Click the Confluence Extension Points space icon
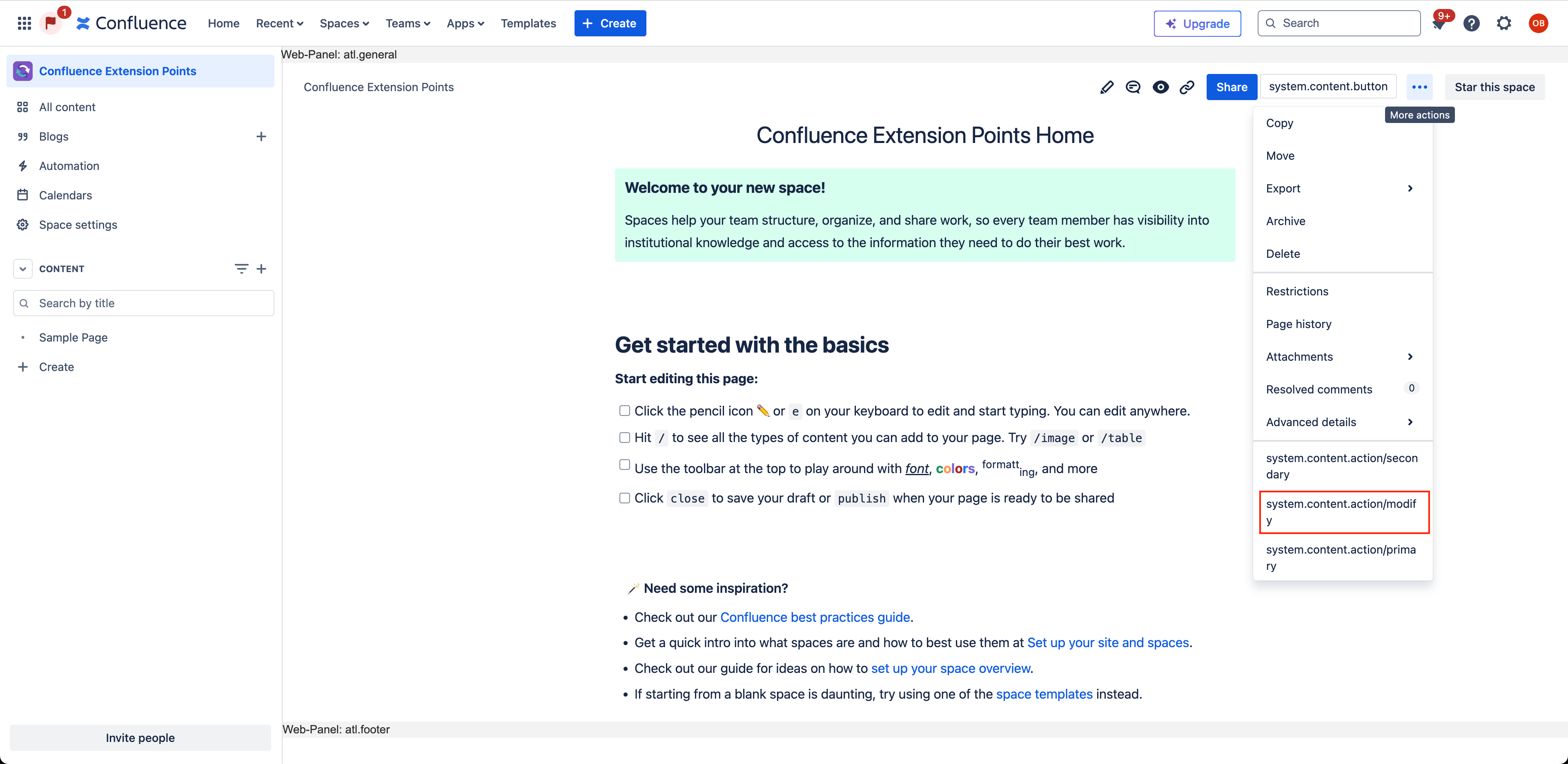 click(x=23, y=71)
